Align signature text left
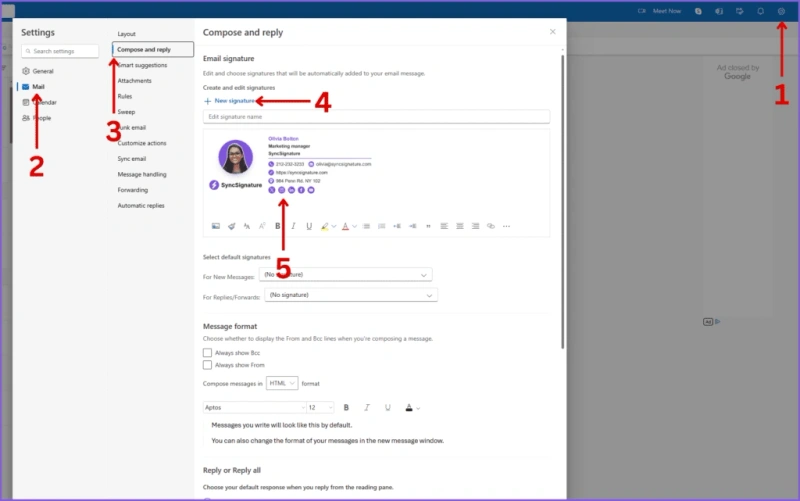 [x=444, y=226]
